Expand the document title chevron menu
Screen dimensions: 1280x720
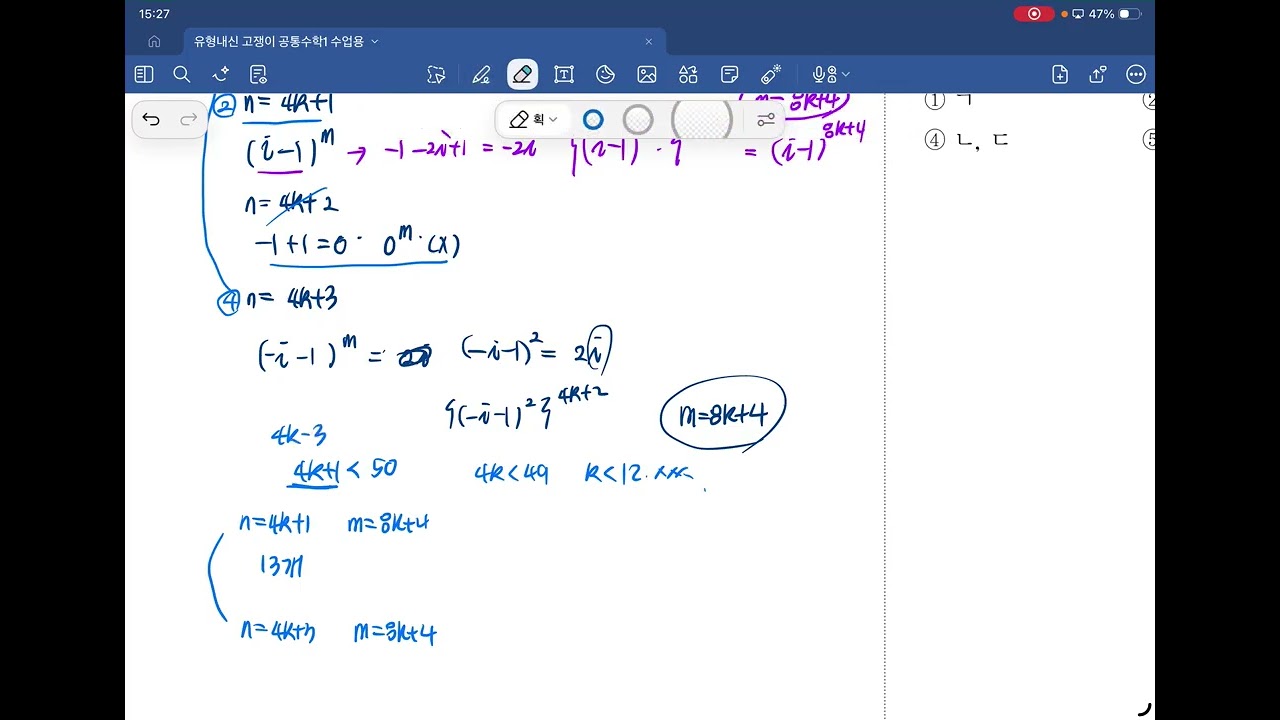click(x=375, y=41)
